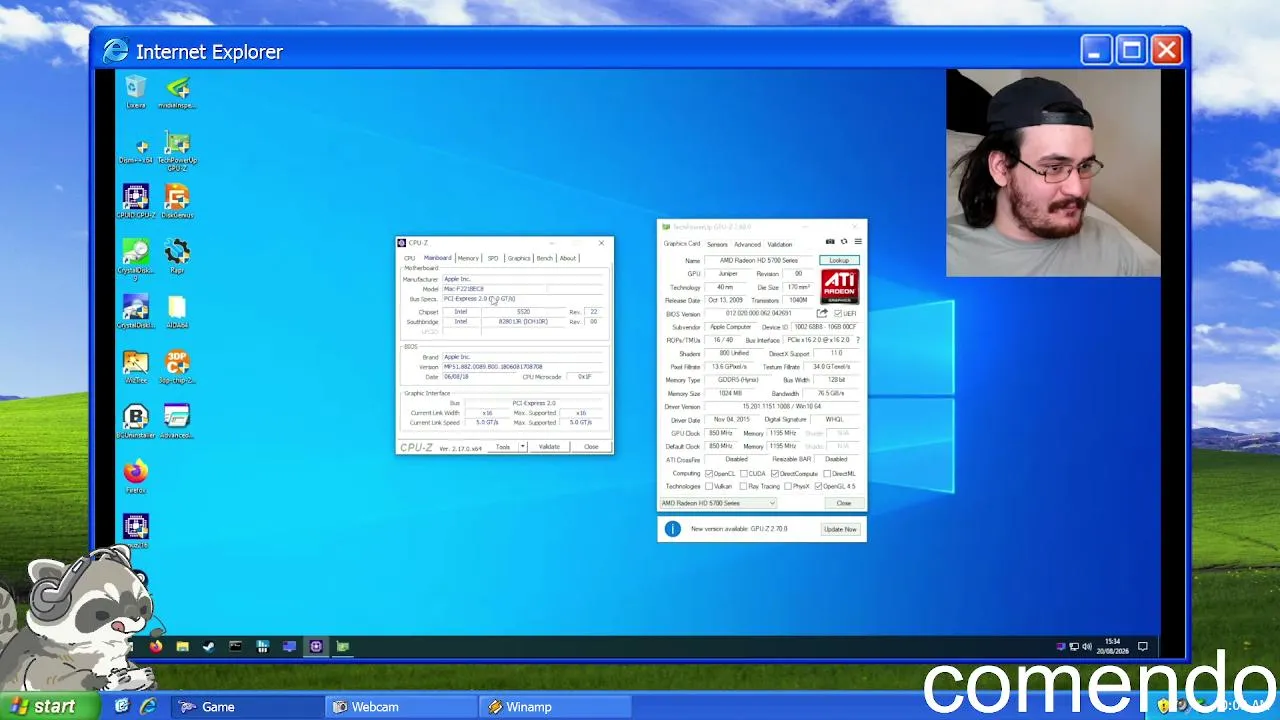
Task: Toggle the OpenCL checkbox
Action: [x=709, y=473]
